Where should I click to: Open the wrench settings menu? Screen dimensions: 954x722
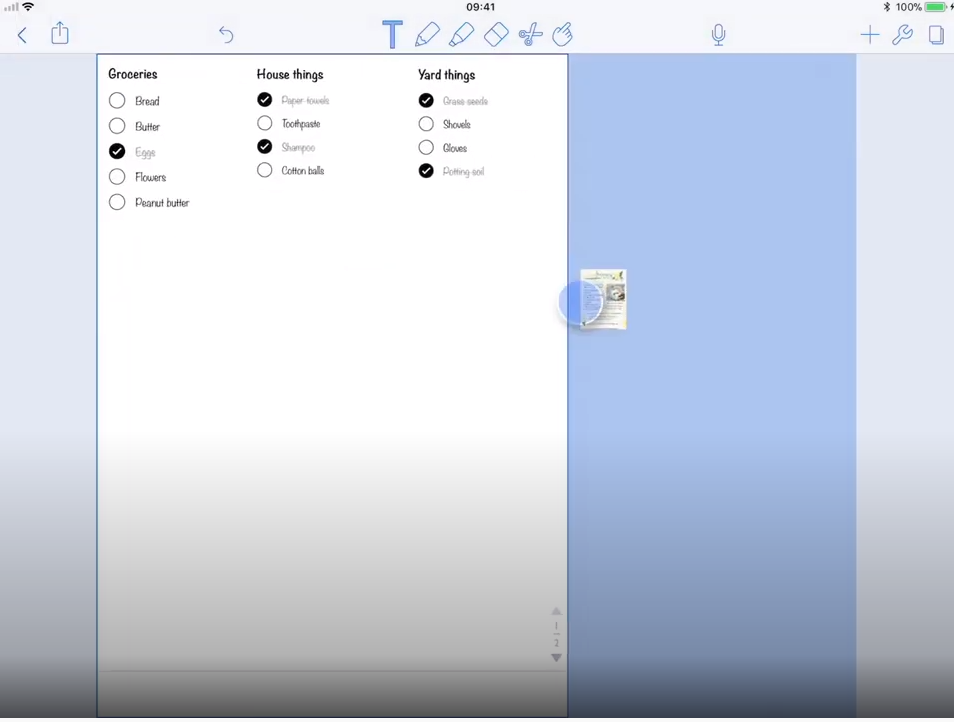(x=902, y=35)
